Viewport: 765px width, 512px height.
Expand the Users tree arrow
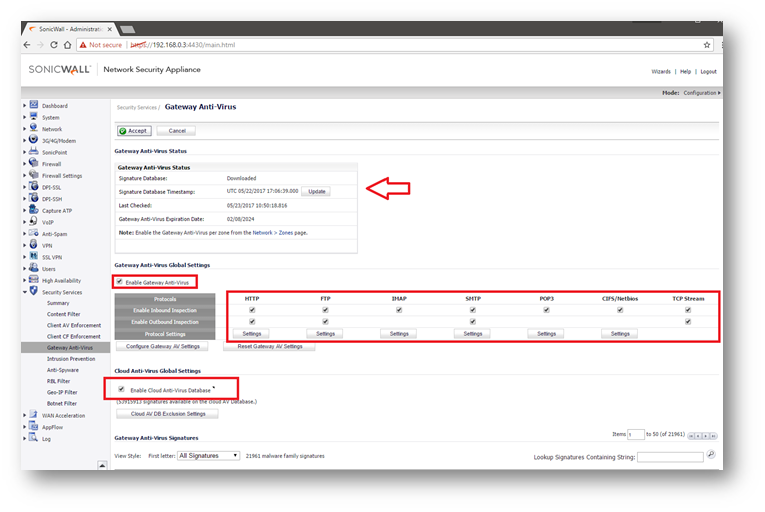24,269
